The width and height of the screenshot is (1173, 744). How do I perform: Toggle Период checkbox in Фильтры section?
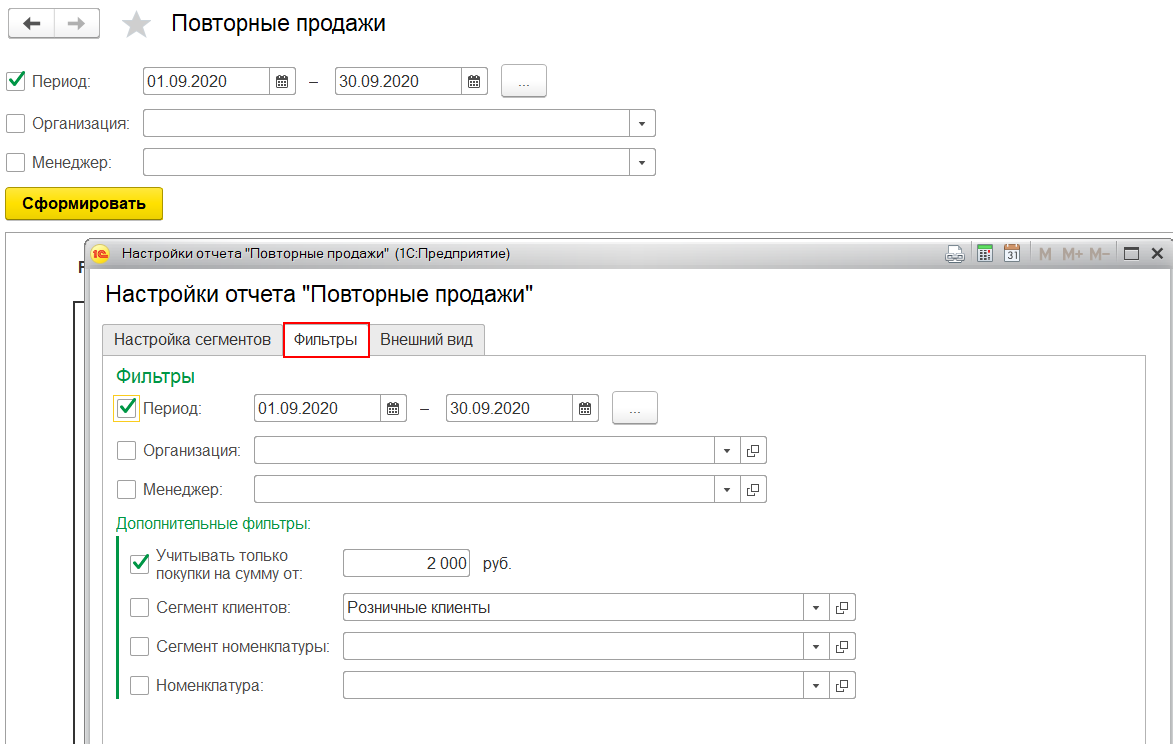[x=126, y=408]
